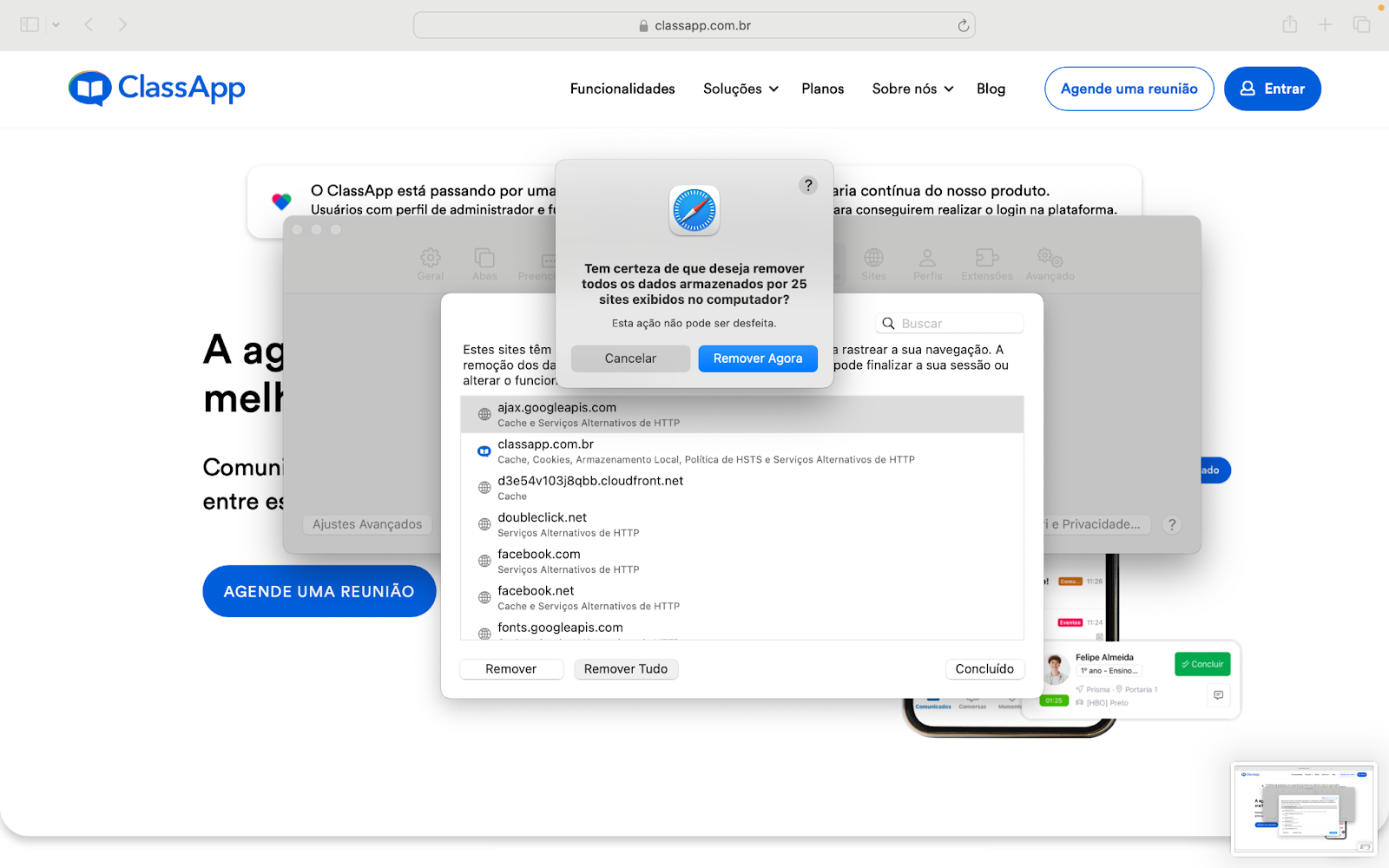Image resolution: width=1389 pixels, height=868 pixels.
Task: Show the tab overview icon
Action: pyautogui.click(x=1361, y=25)
